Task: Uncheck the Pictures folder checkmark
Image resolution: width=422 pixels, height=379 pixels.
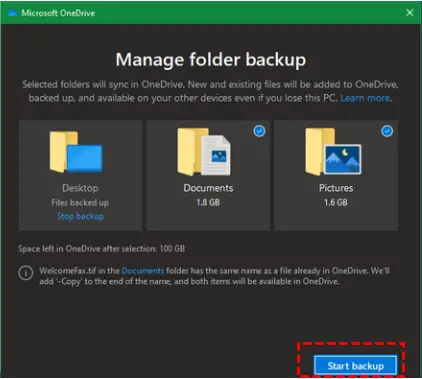Action: click(x=387, y=131)
